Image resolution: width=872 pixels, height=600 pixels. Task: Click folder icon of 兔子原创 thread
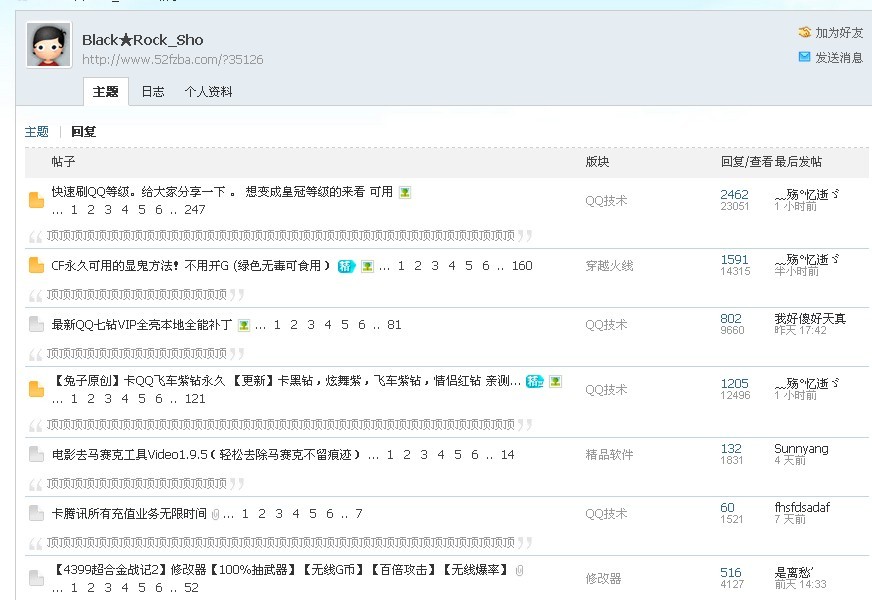[37, 389]
